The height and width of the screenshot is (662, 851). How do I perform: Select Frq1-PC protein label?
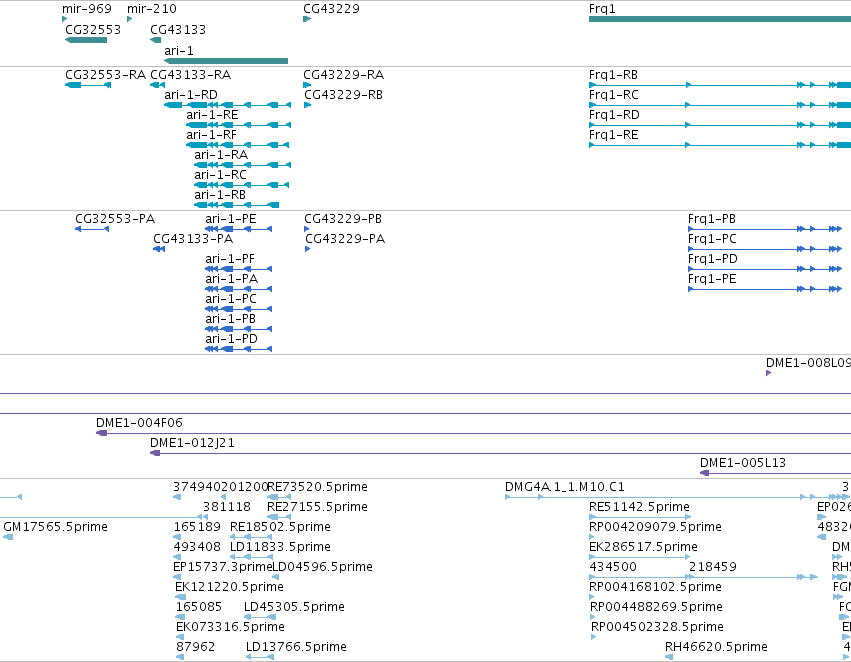(712, 239)
